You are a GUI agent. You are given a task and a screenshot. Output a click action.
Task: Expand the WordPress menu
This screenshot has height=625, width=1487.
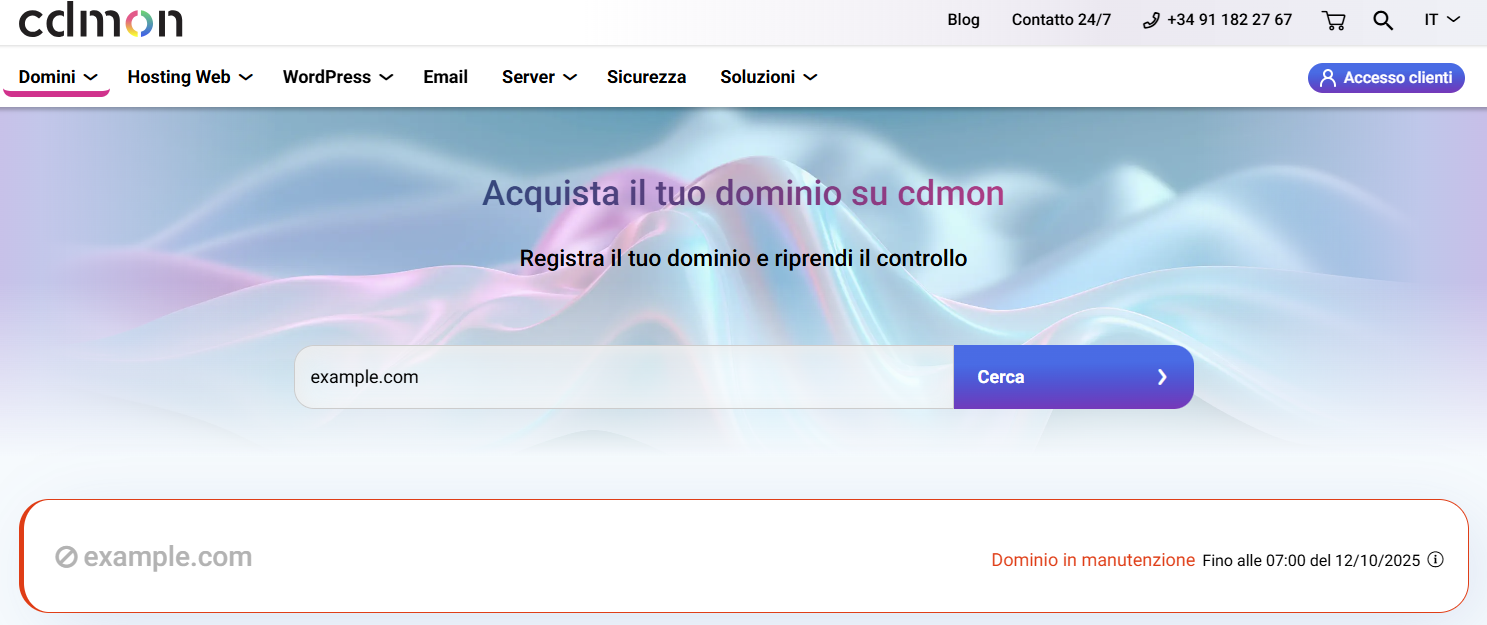click(x=337, y=77)
